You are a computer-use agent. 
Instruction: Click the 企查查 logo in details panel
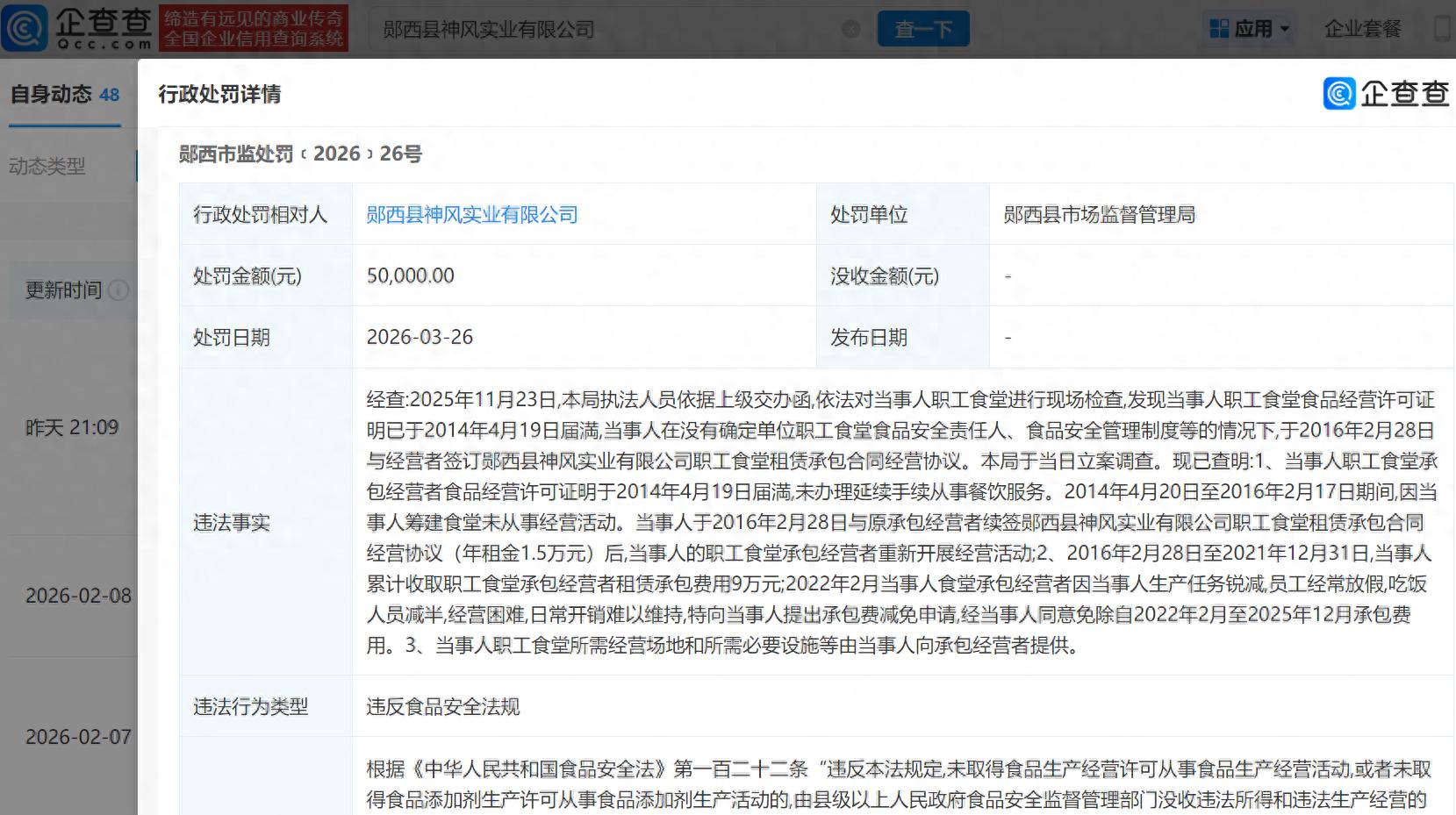1386,94
